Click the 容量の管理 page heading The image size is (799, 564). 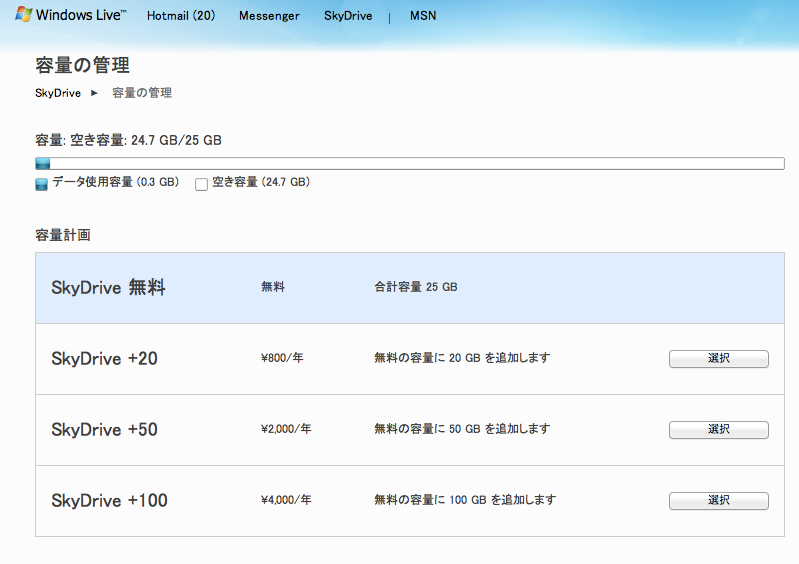pyautogui.click(x=83, y=65)
